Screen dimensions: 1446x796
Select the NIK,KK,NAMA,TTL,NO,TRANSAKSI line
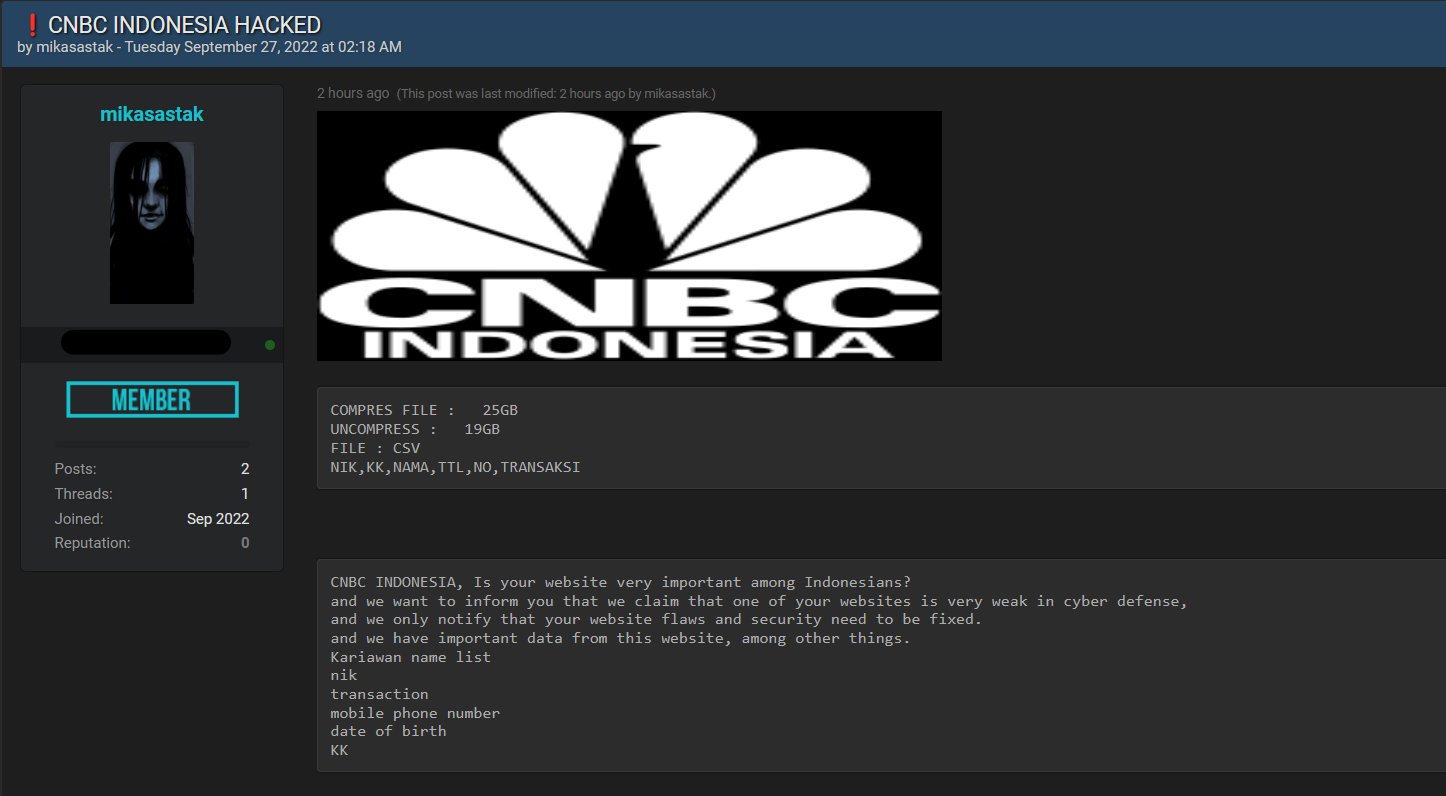tap(455, 467)
